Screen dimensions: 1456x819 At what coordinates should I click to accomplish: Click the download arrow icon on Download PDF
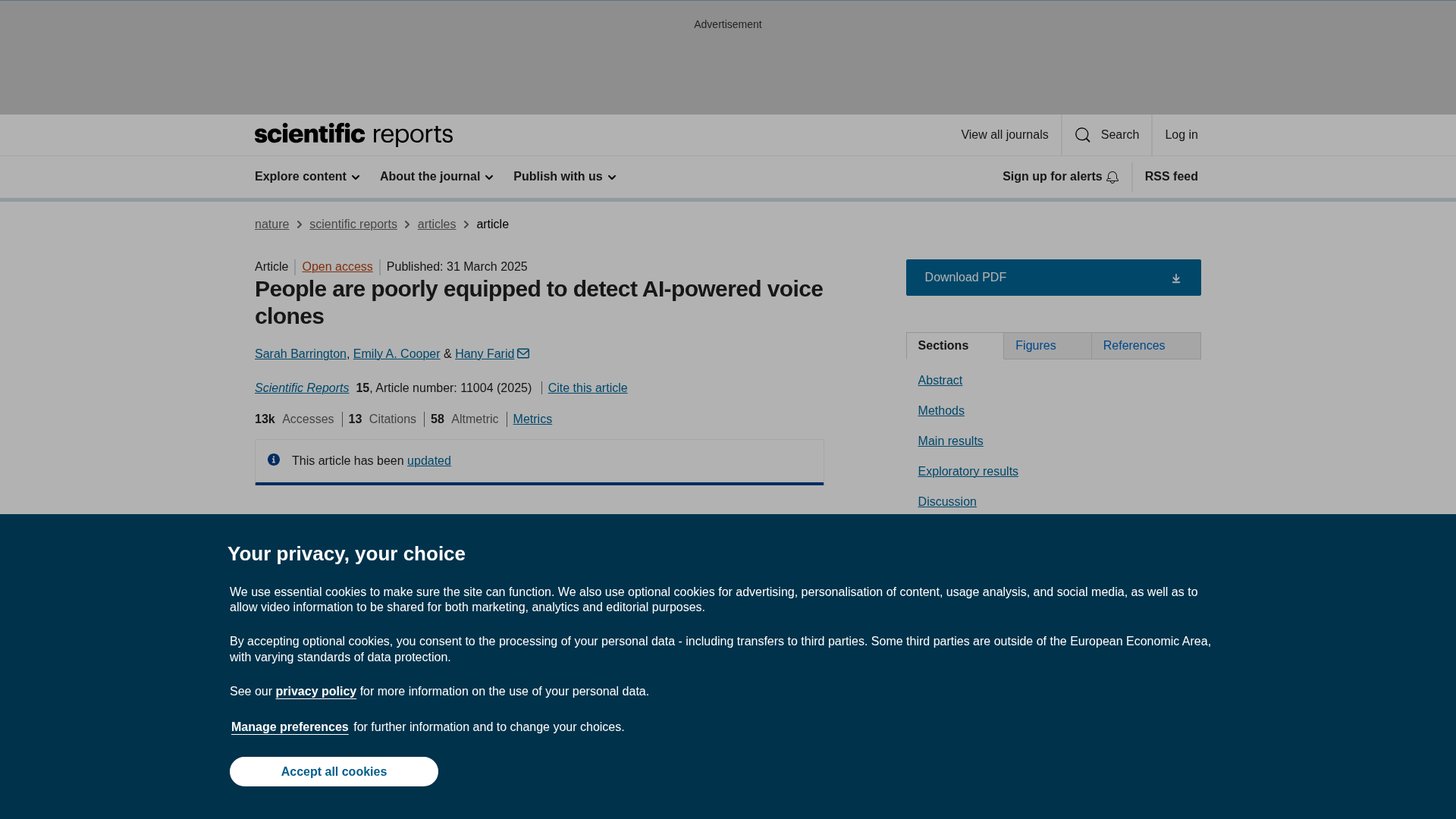click(x=1175, y=278)
